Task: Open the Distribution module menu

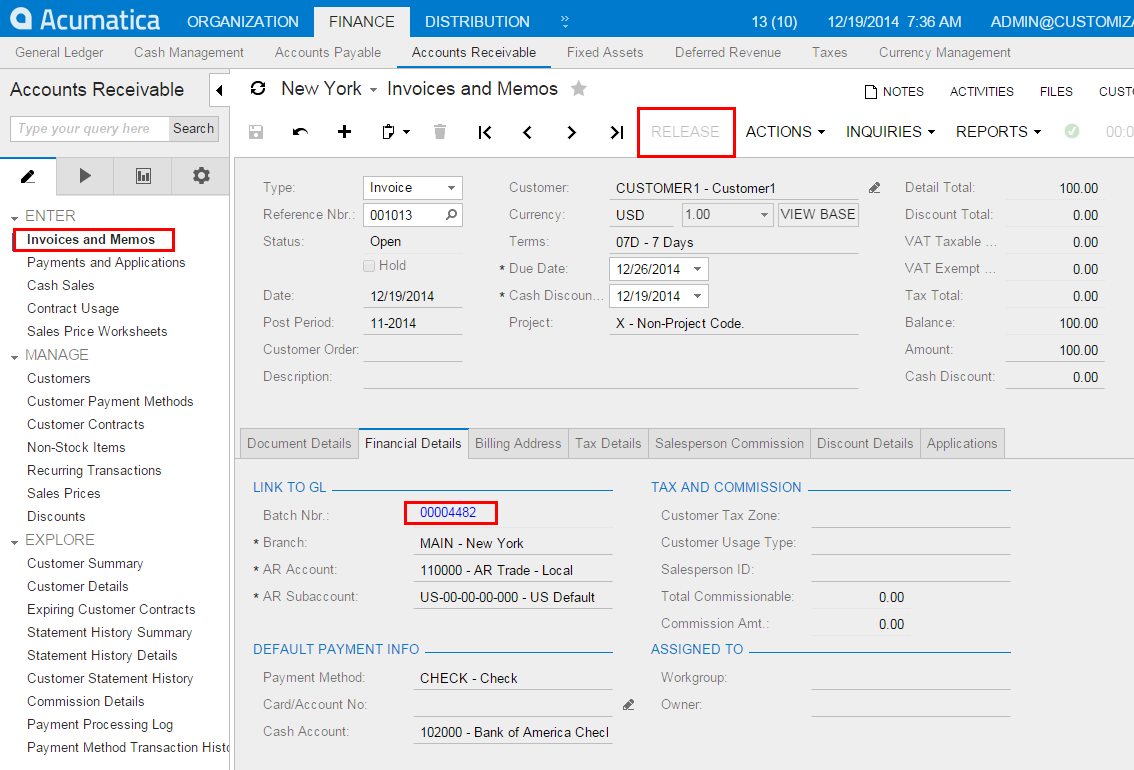Action: pos(477,21)
